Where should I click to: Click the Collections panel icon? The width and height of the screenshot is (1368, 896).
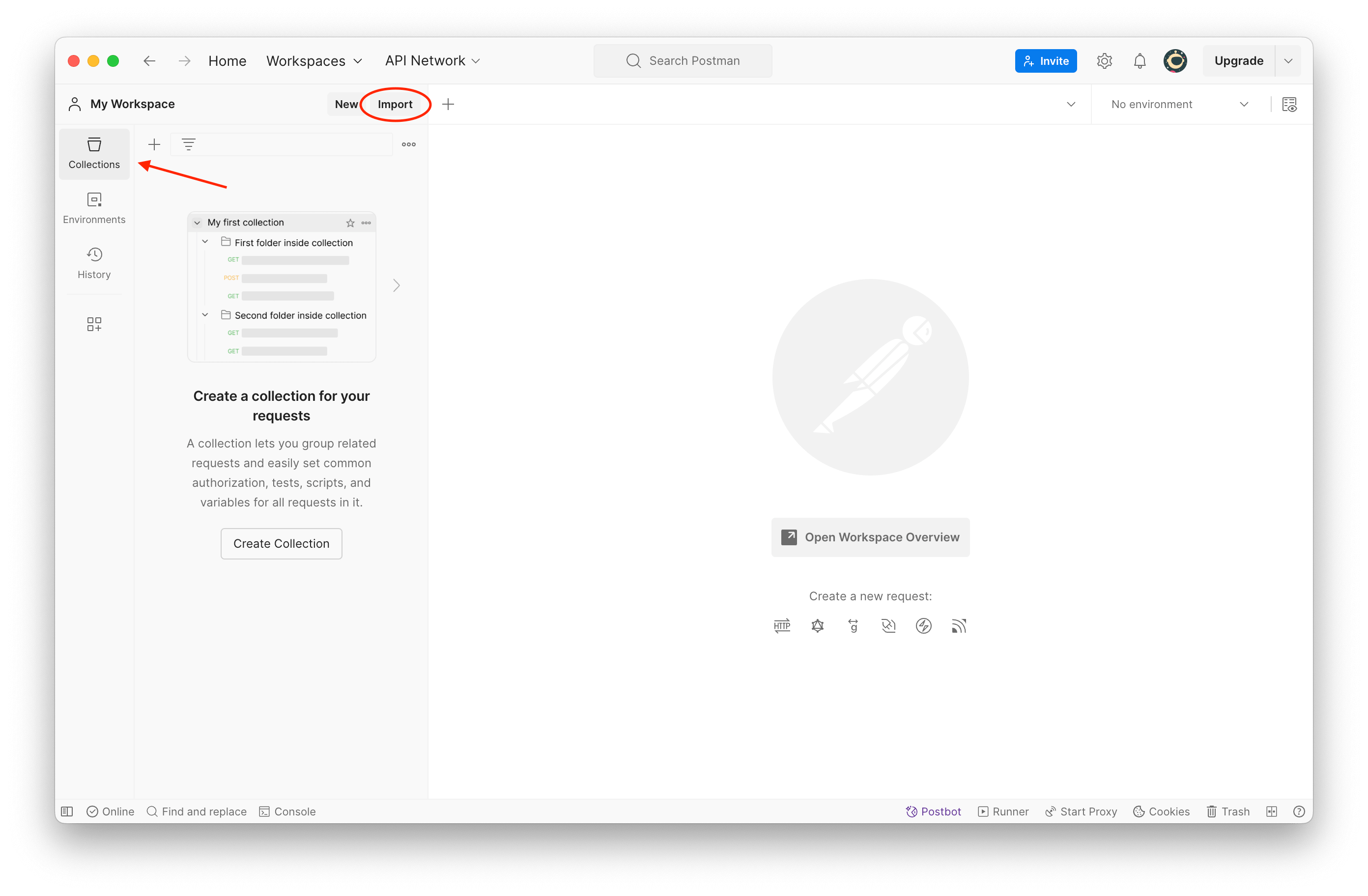tap(94, 153)
